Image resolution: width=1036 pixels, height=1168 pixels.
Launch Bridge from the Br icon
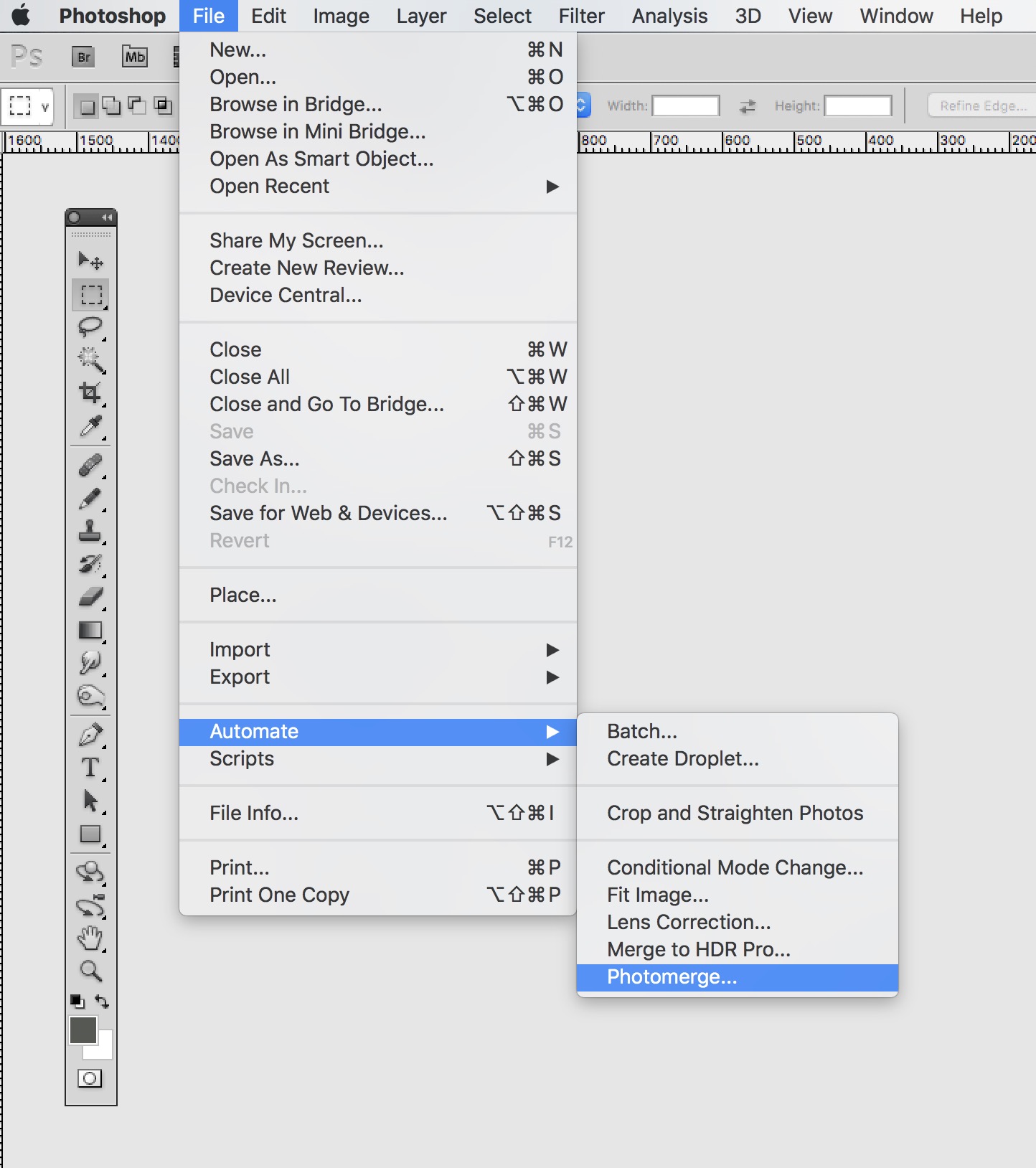[x=84, y=57]
